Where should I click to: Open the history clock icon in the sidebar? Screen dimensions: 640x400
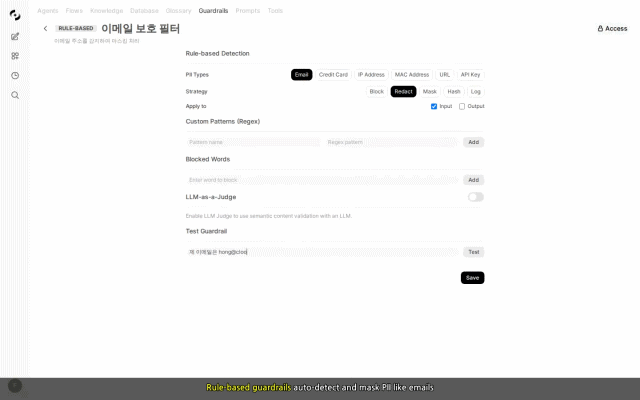point(15,75)
